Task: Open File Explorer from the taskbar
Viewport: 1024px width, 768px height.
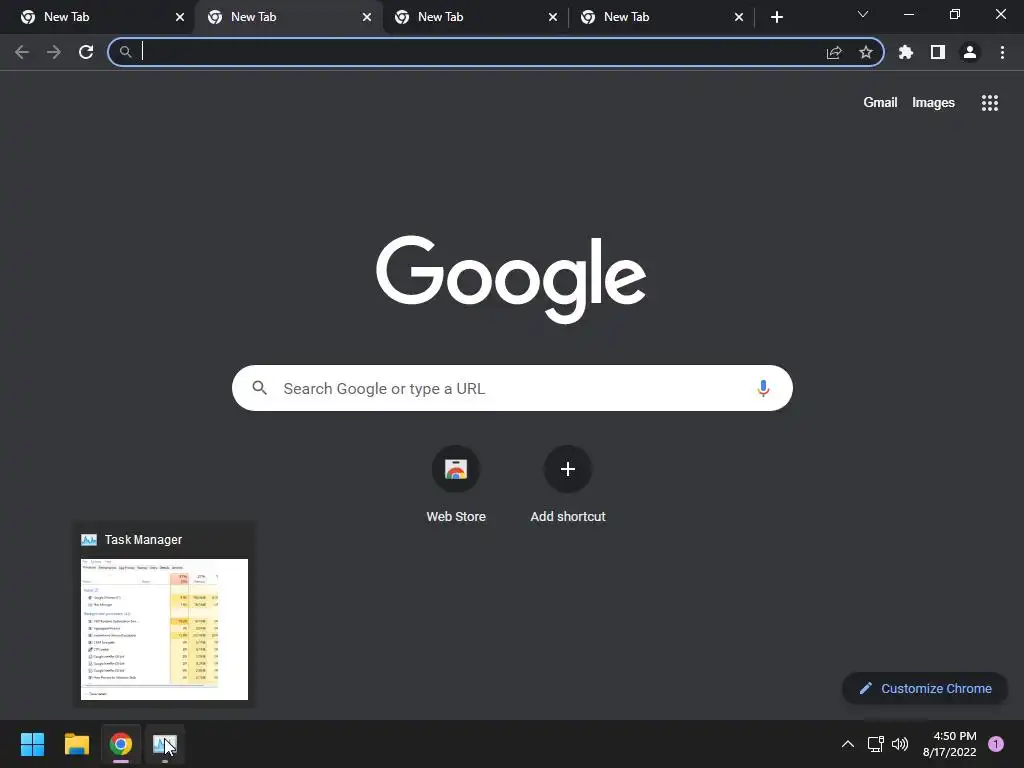Action: 76,744
